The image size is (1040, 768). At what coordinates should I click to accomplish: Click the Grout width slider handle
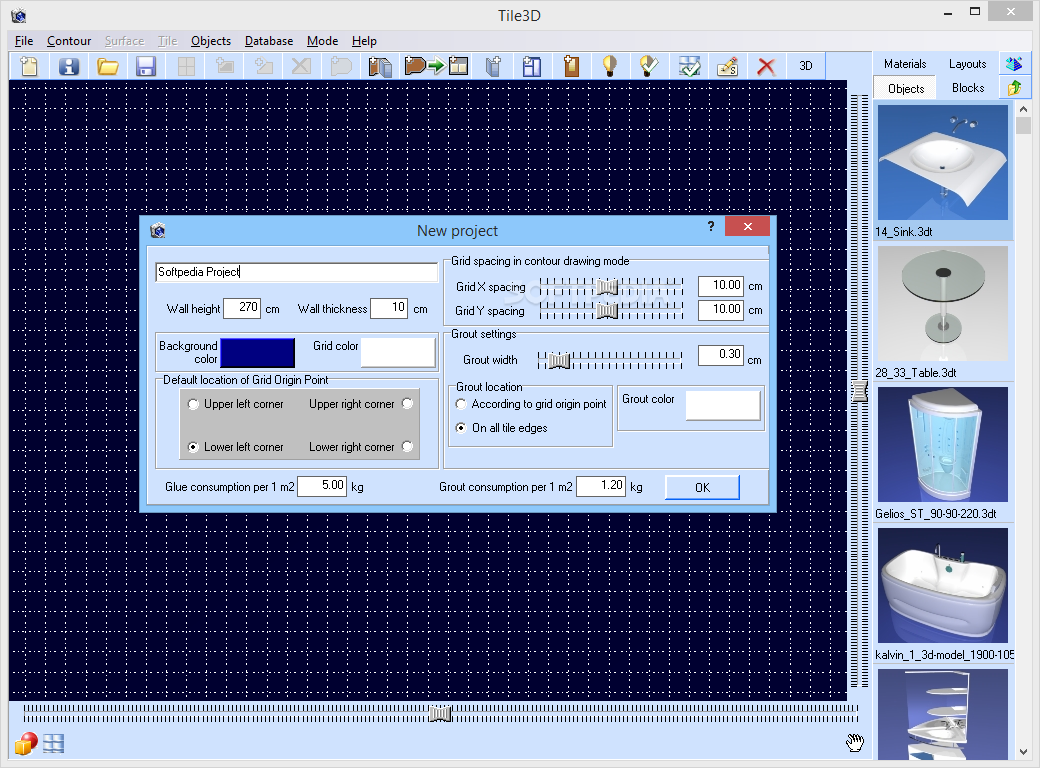[x=559, y=360]
